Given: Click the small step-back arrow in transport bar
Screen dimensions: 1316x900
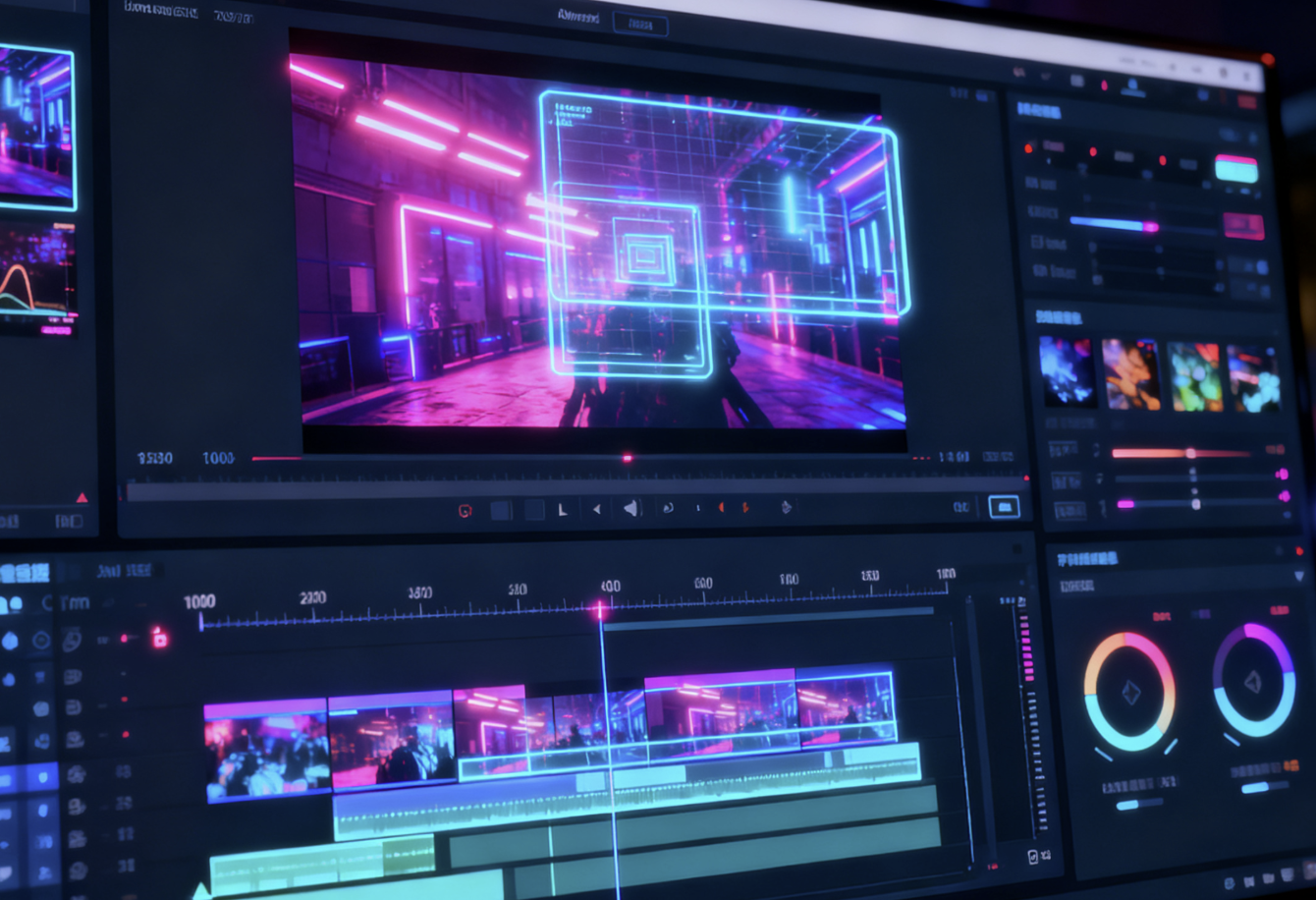Looking at the screenshot, I should pos(596,509).
